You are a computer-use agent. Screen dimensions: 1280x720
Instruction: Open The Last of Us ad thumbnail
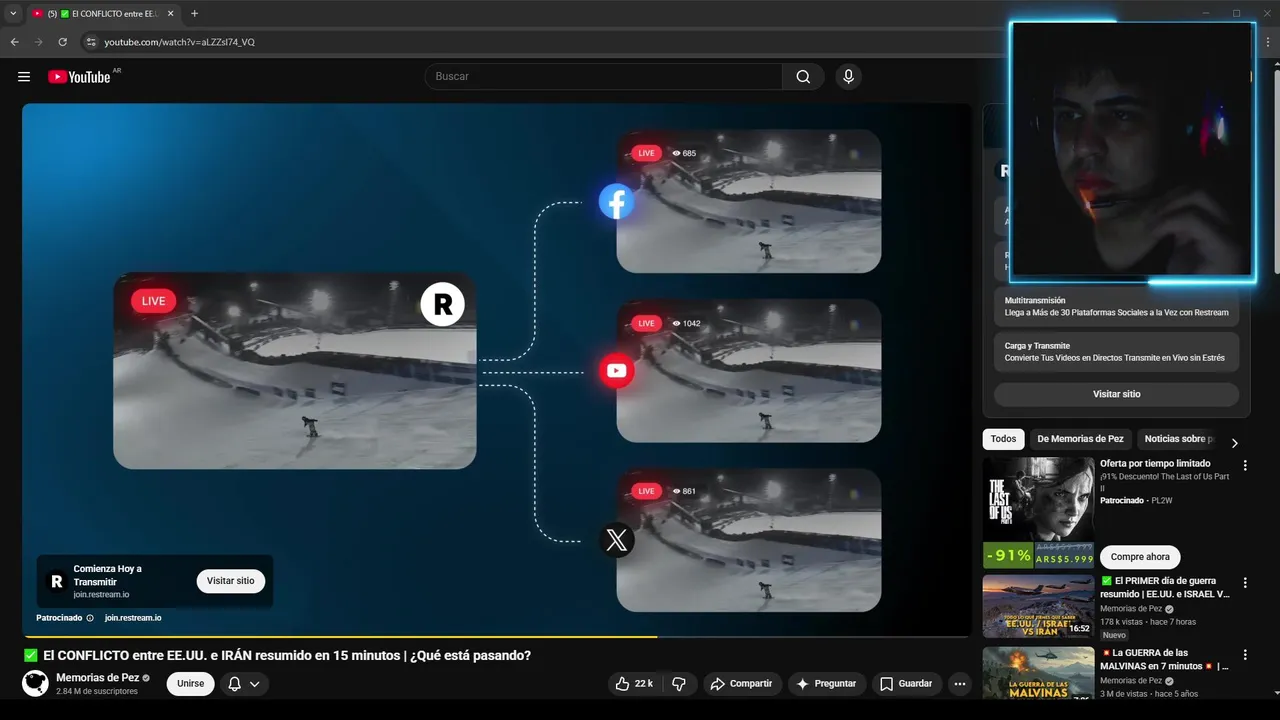coord(1038,513)
